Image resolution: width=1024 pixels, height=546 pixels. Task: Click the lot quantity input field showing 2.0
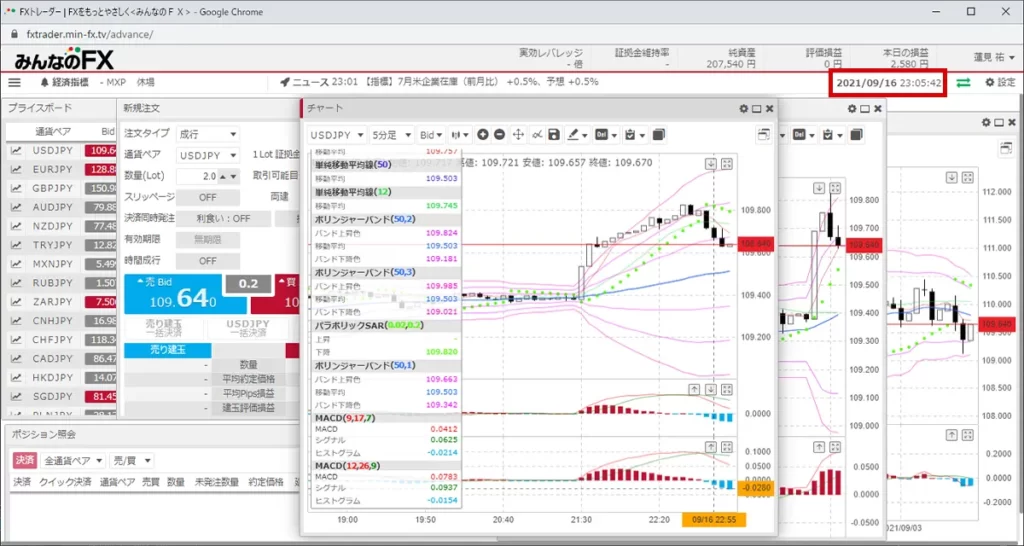[x=202, y=176]
